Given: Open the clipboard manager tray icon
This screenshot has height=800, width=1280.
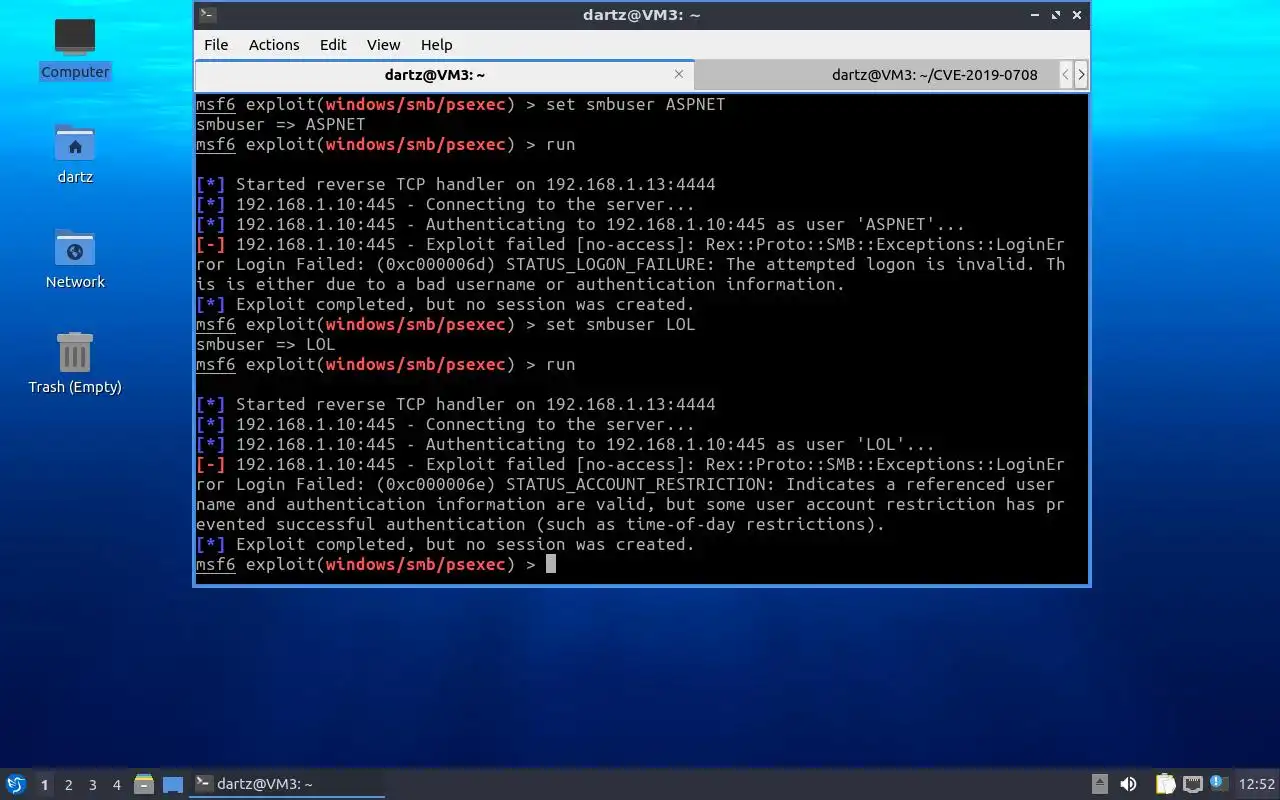Looking at the screenshot, I should [1165, 784].
